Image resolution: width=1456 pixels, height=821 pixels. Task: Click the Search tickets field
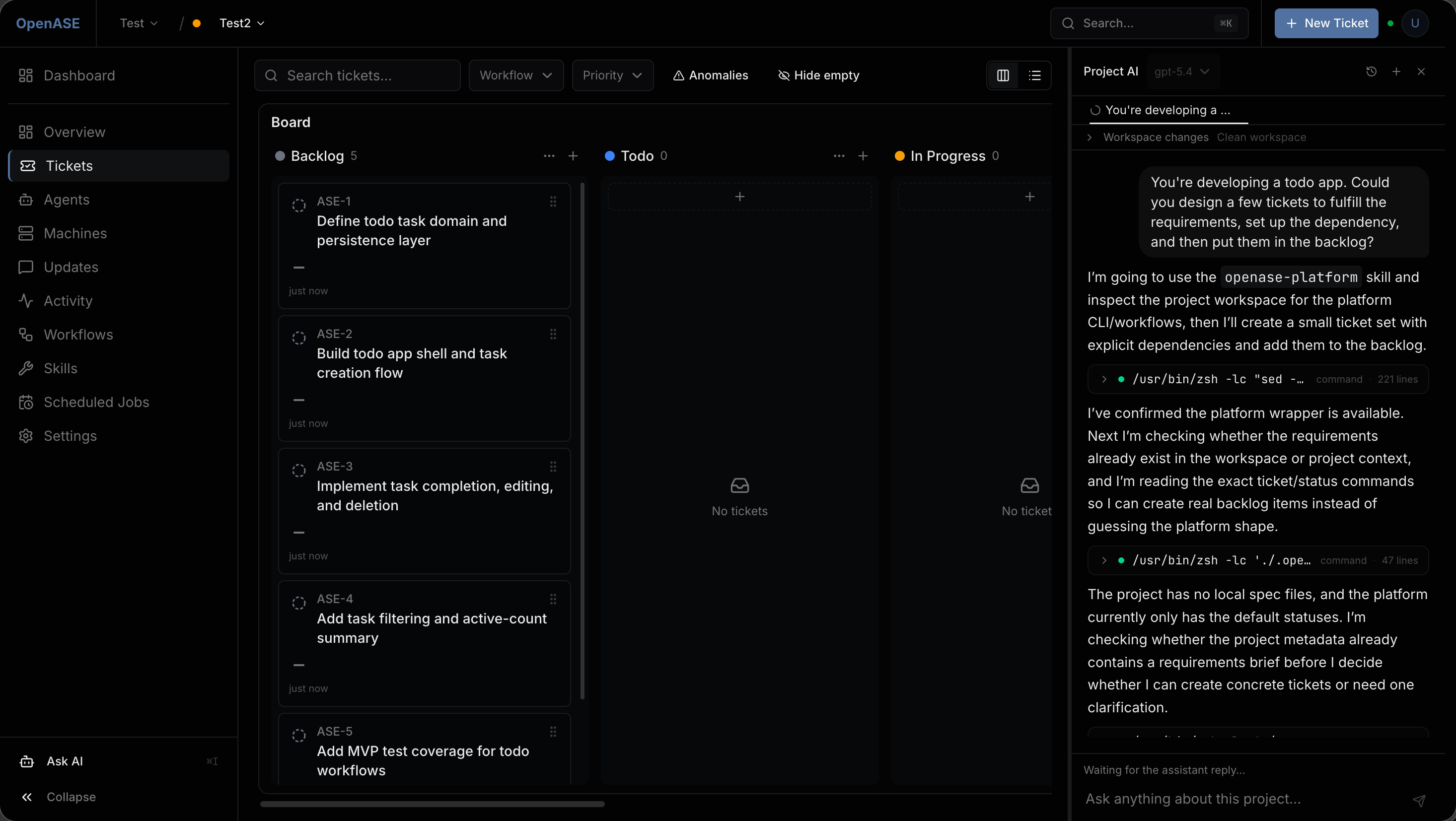[357, 75]
